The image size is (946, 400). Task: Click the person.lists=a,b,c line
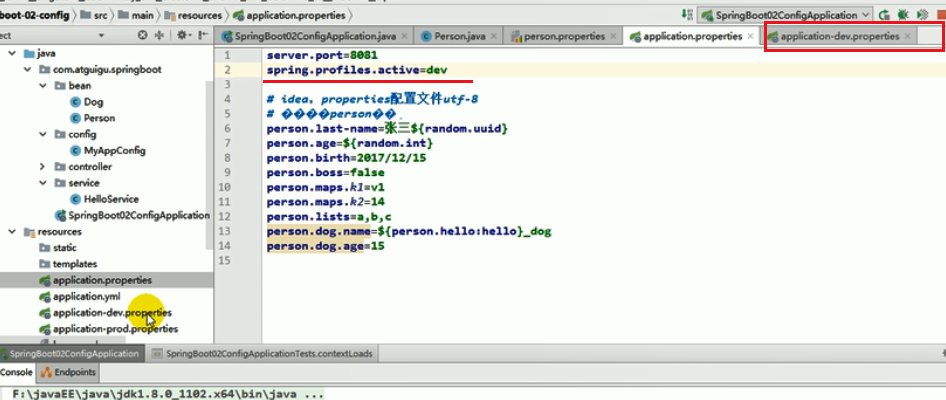coord(329,217)
